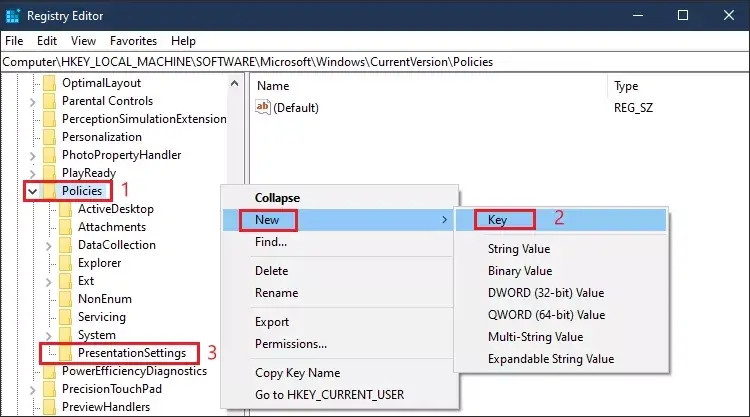Click the Registry Editor app icon in title bar
Screen dimensions: 750x417
click(x=12, y=16)
